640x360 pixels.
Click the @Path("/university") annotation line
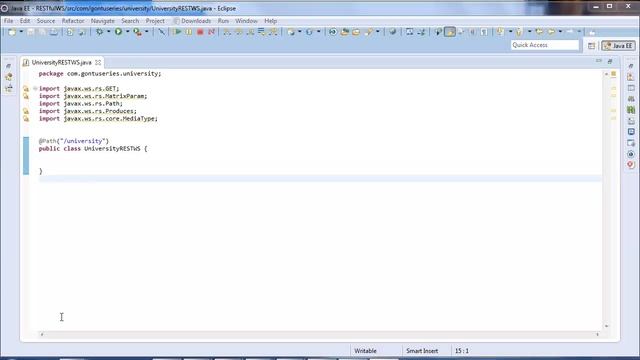pyautogui.click(x=74, y=141)
